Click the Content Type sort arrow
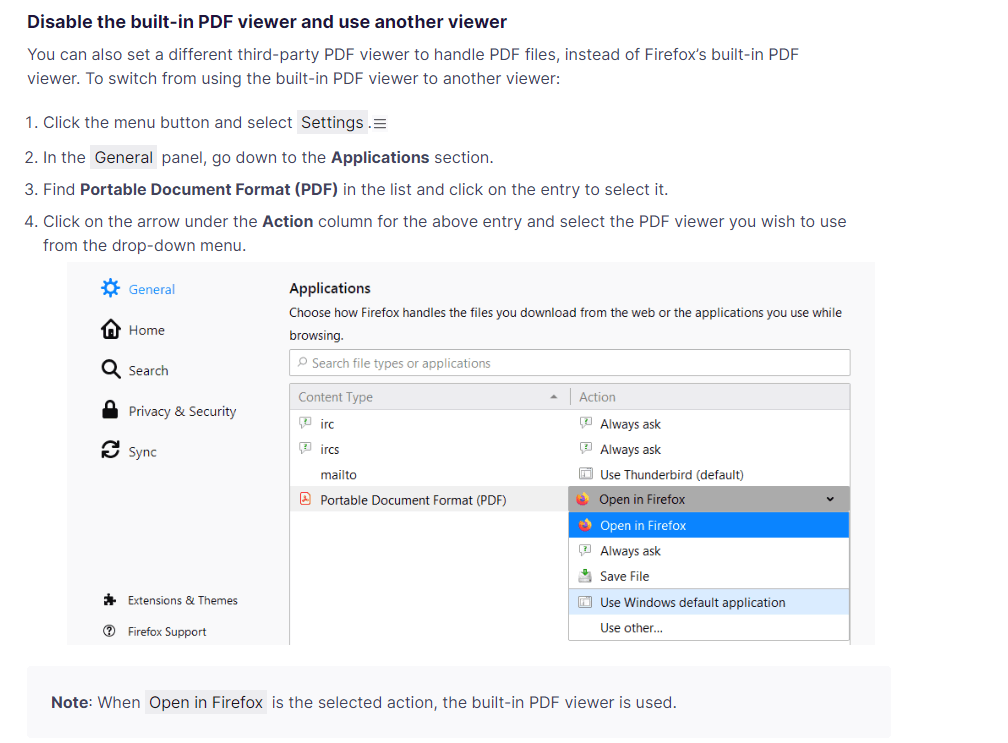1008x743 pixels. click(x=554, y=397)
